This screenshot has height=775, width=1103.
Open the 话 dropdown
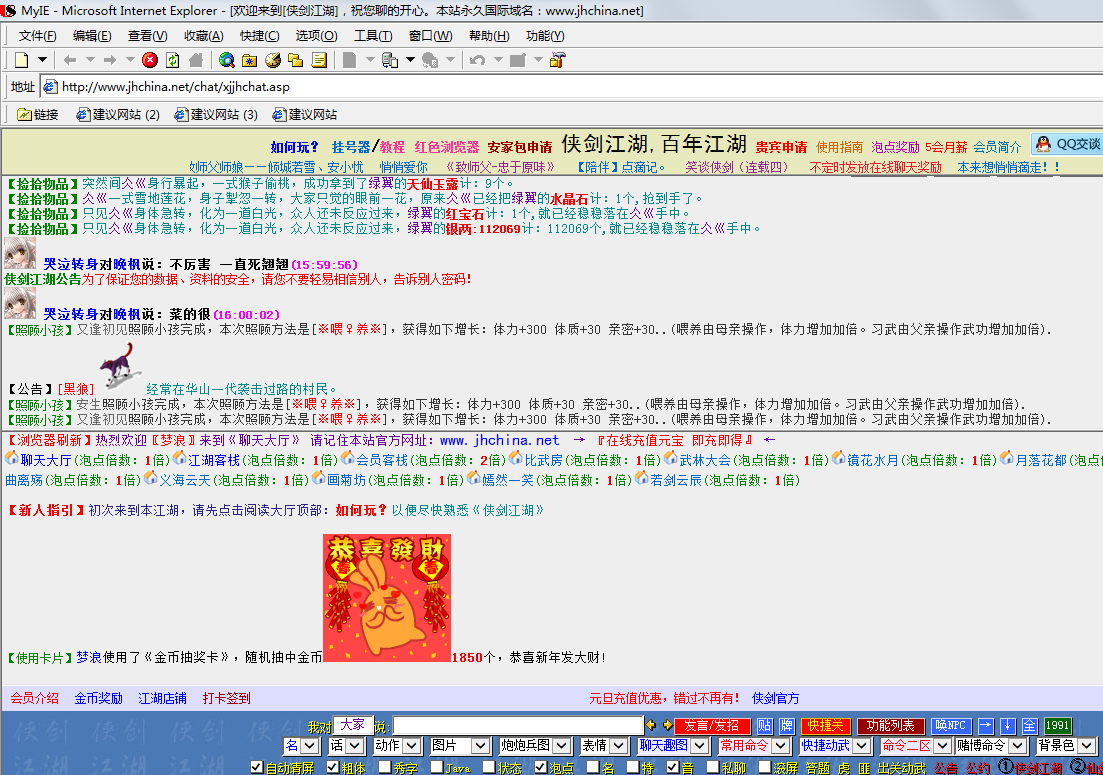346,745
